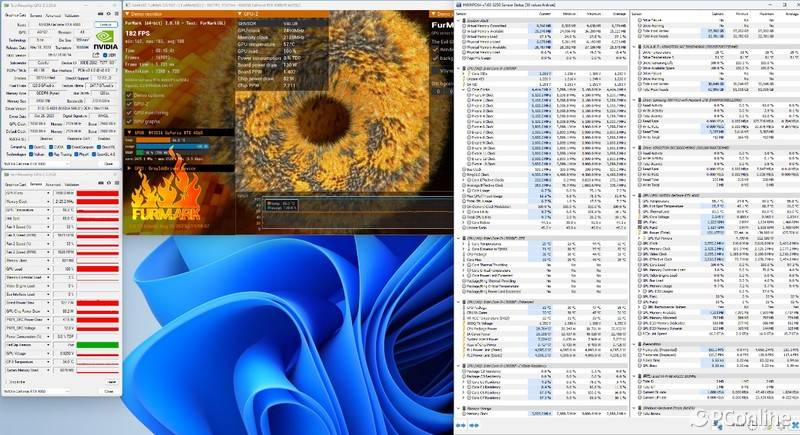Open Advanced tab in GPU-Z Sensors window
This screenshot has height=435, width=800.
coord(53,185)
